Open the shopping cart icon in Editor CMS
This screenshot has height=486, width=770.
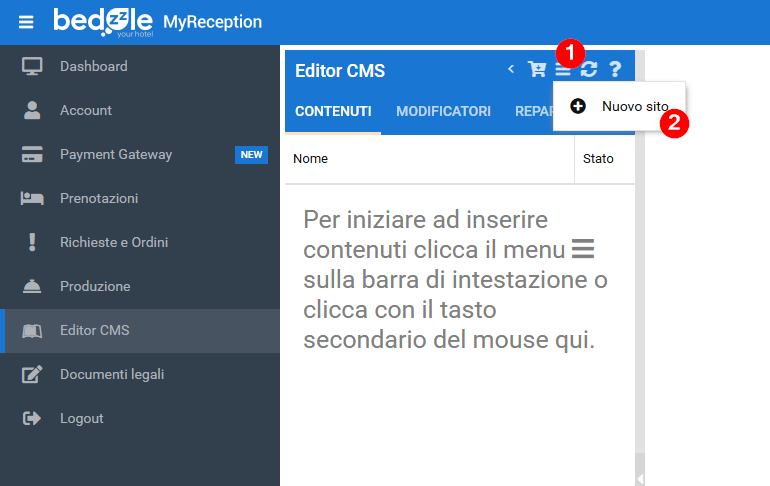coord(537,70)
